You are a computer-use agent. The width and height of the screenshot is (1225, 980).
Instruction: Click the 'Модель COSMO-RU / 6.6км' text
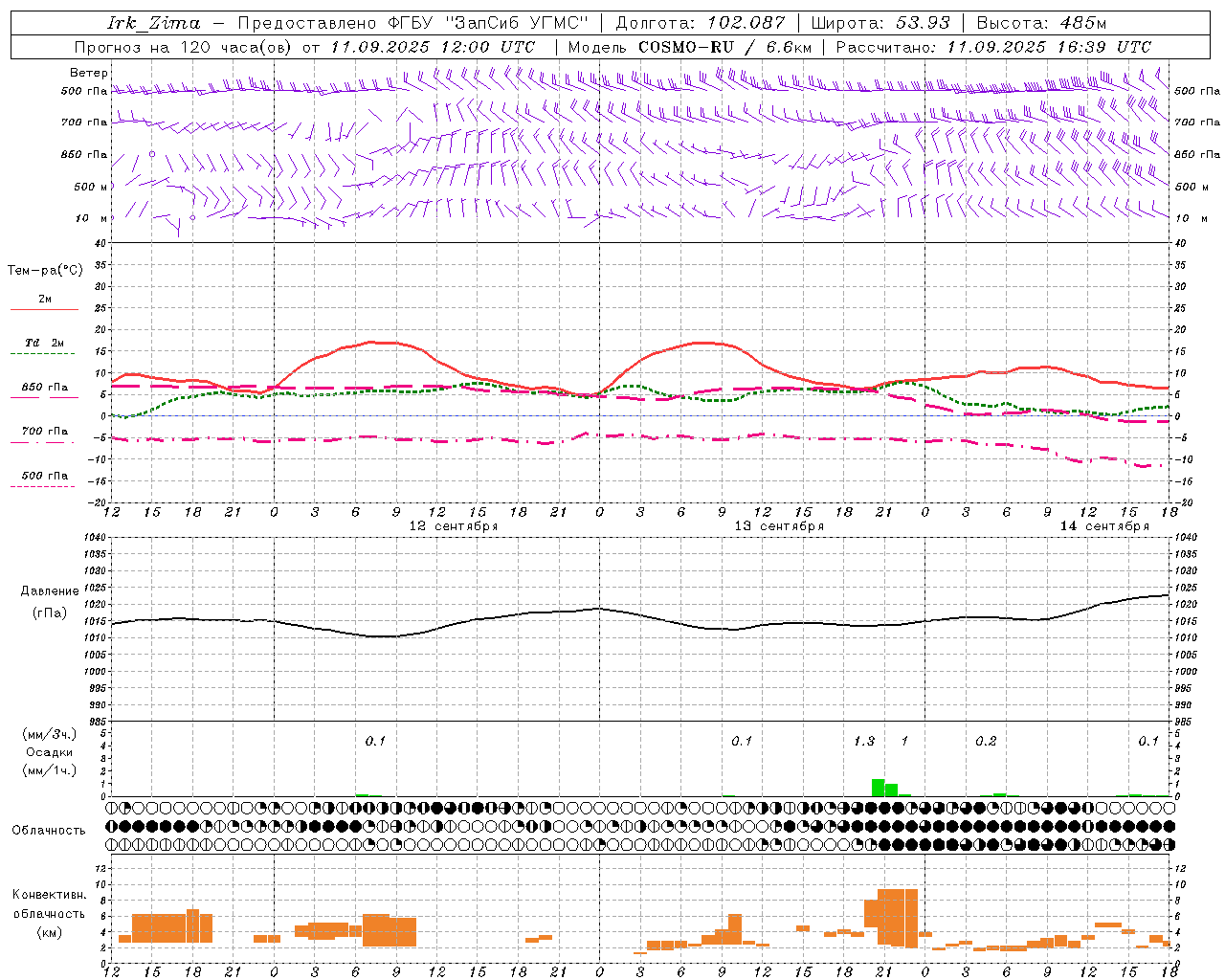[689, 47]
